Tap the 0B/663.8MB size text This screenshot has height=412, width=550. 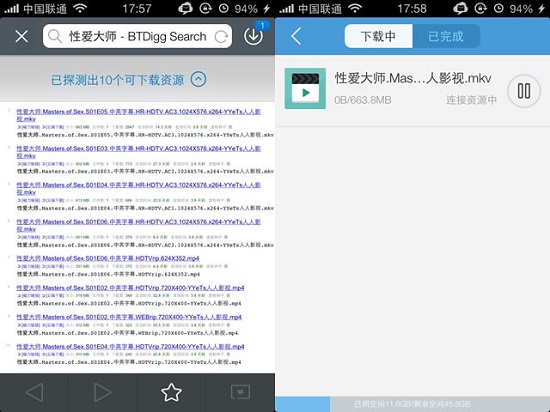coord(363,100)
